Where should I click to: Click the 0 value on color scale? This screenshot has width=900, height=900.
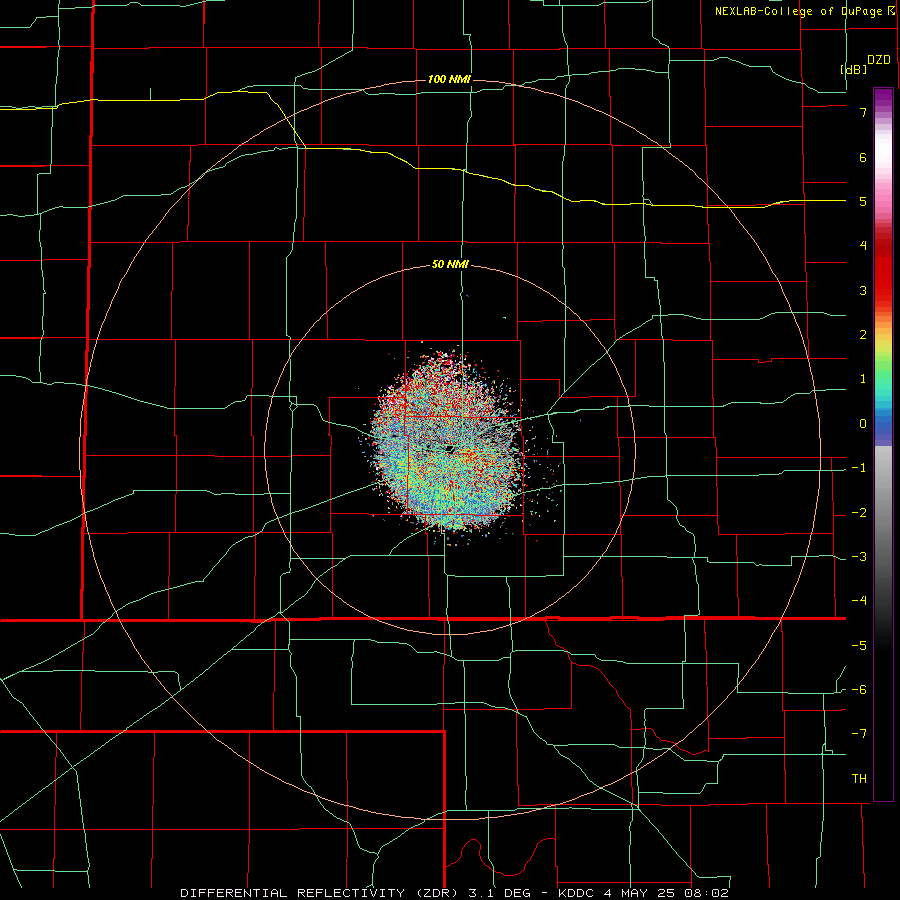[x=863, y=424]
